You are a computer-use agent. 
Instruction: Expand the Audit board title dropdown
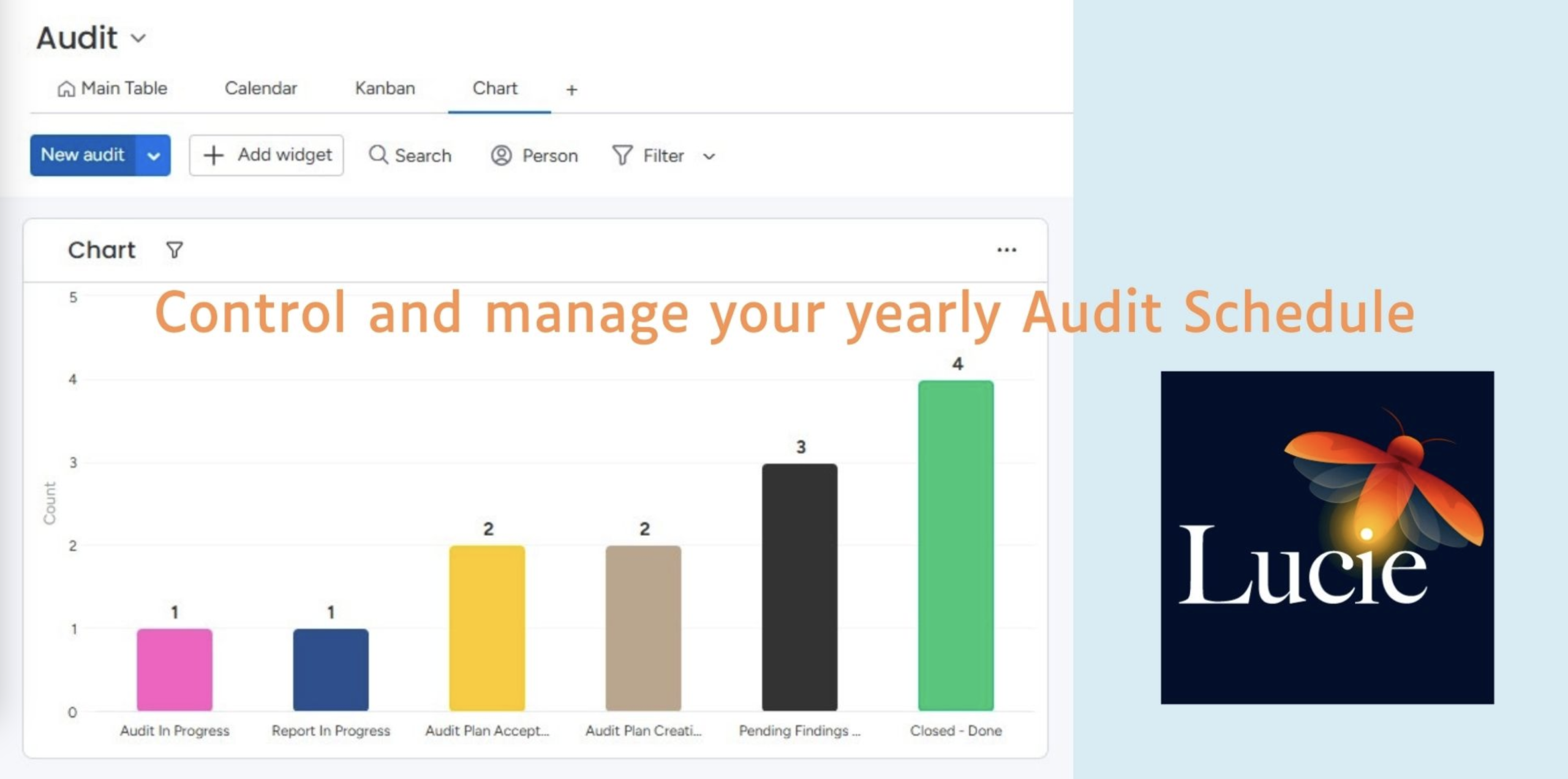pyautogui.click(x=139, y=39)
